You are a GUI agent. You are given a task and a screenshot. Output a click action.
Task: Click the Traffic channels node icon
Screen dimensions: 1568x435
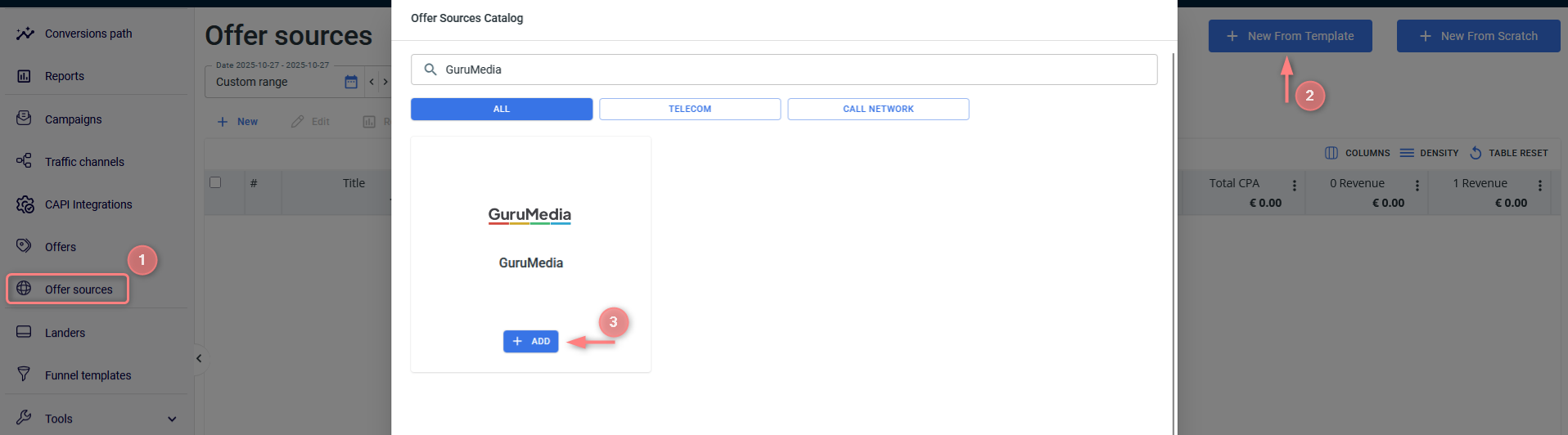(25, 161)
